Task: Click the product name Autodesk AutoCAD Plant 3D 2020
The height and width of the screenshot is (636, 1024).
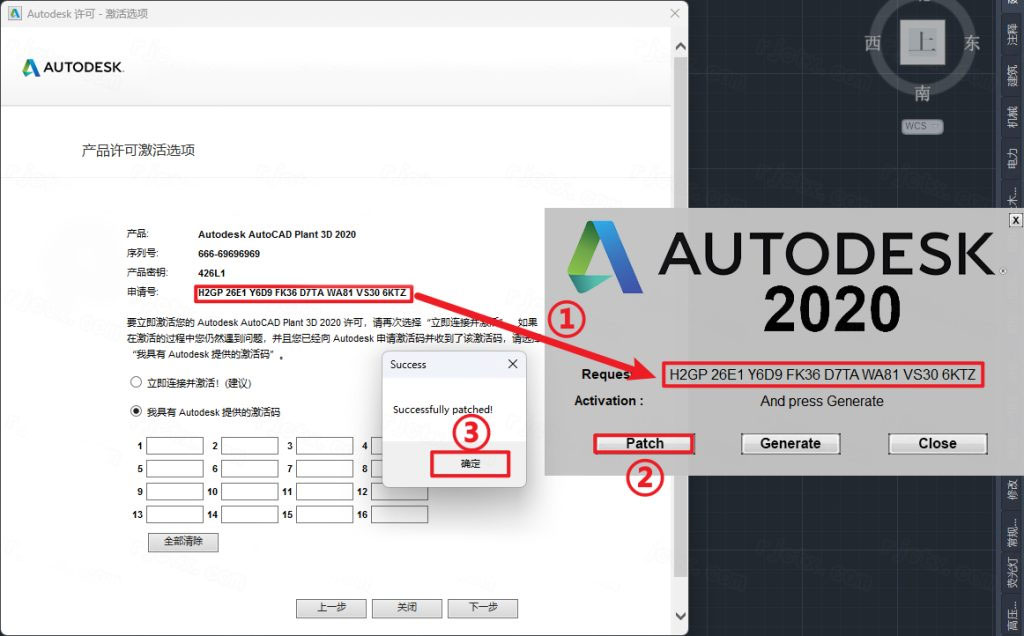Action: point(277,234)
